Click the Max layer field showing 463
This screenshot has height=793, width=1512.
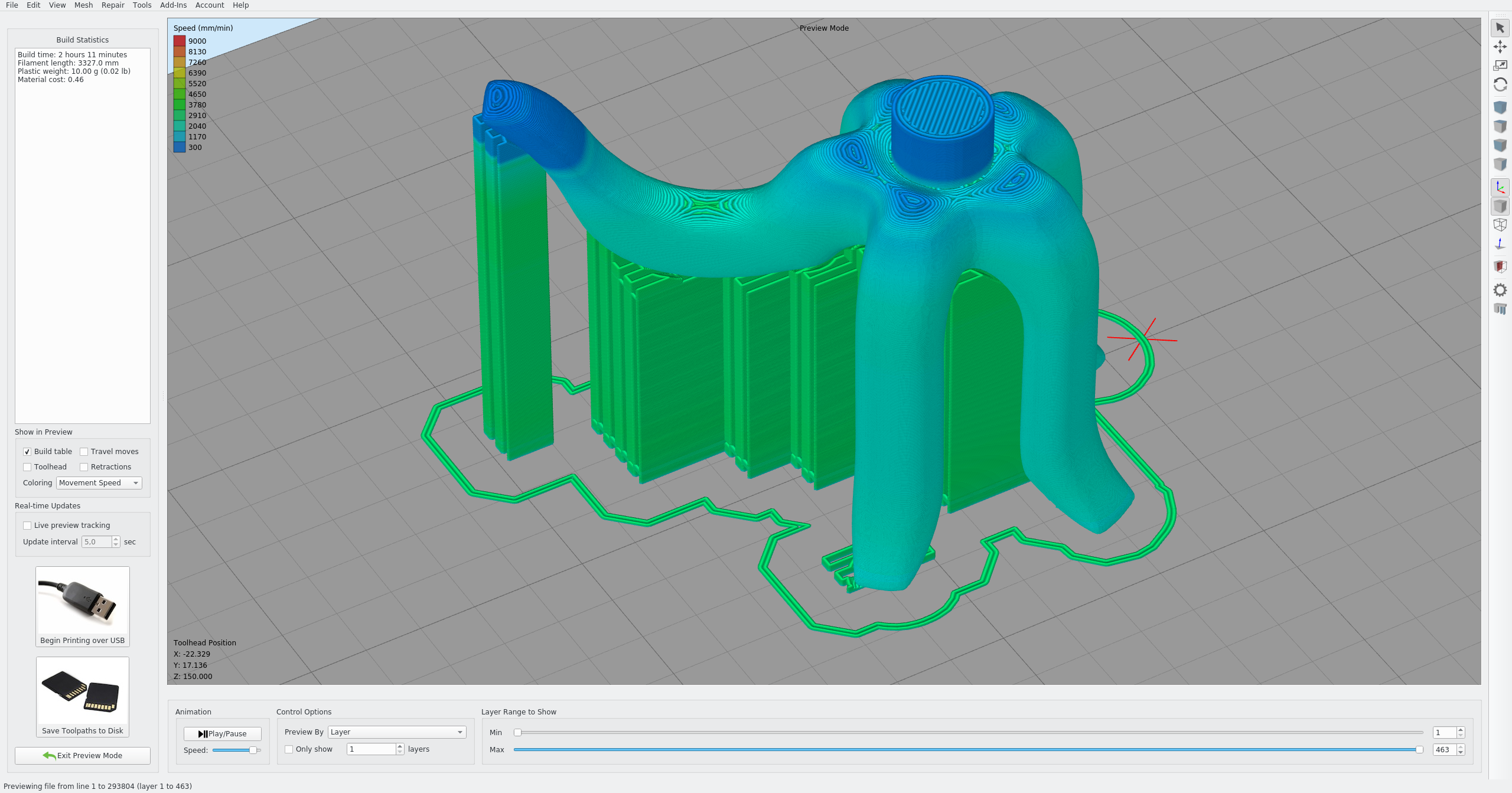point(1445,750)
